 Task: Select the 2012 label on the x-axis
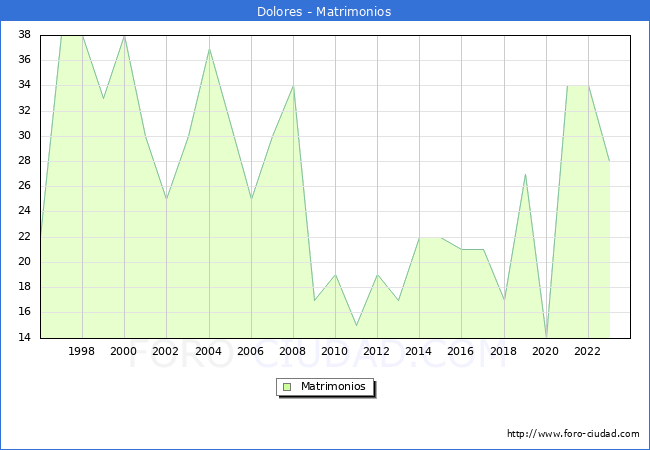[377, 351]
